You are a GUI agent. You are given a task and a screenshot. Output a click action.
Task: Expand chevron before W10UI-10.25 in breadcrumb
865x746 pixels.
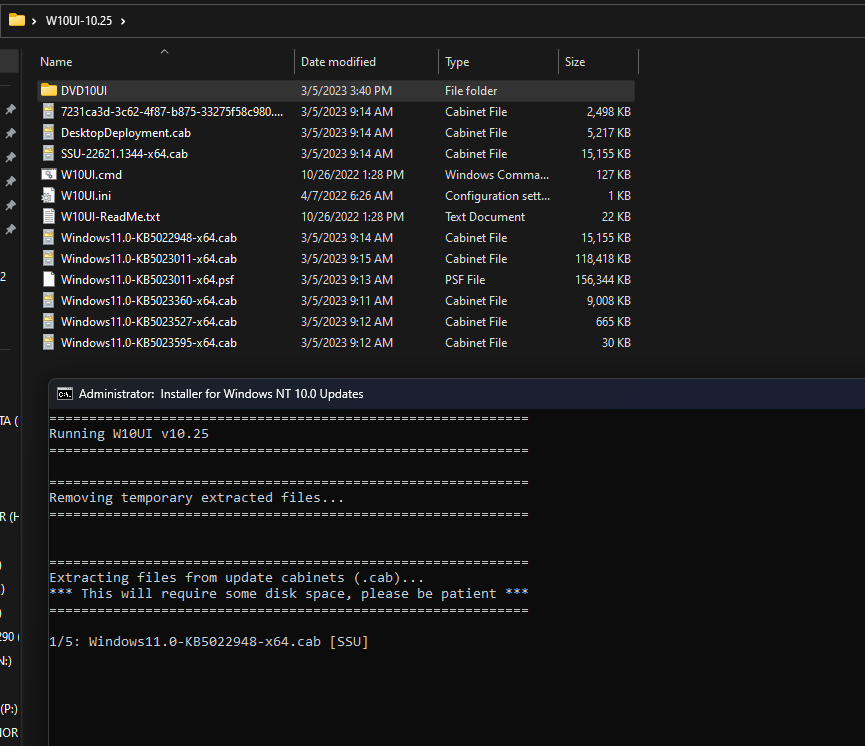point(34,21)
